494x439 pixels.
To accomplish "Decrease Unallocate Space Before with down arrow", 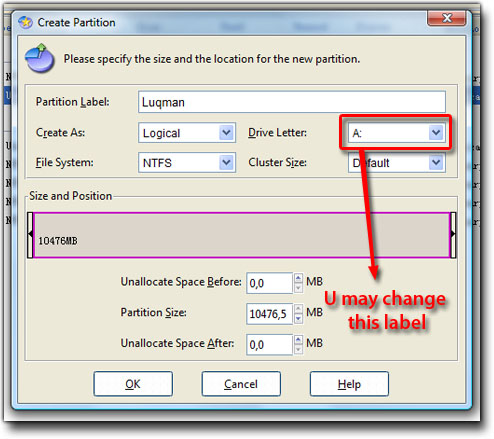I will pos(298,288).
